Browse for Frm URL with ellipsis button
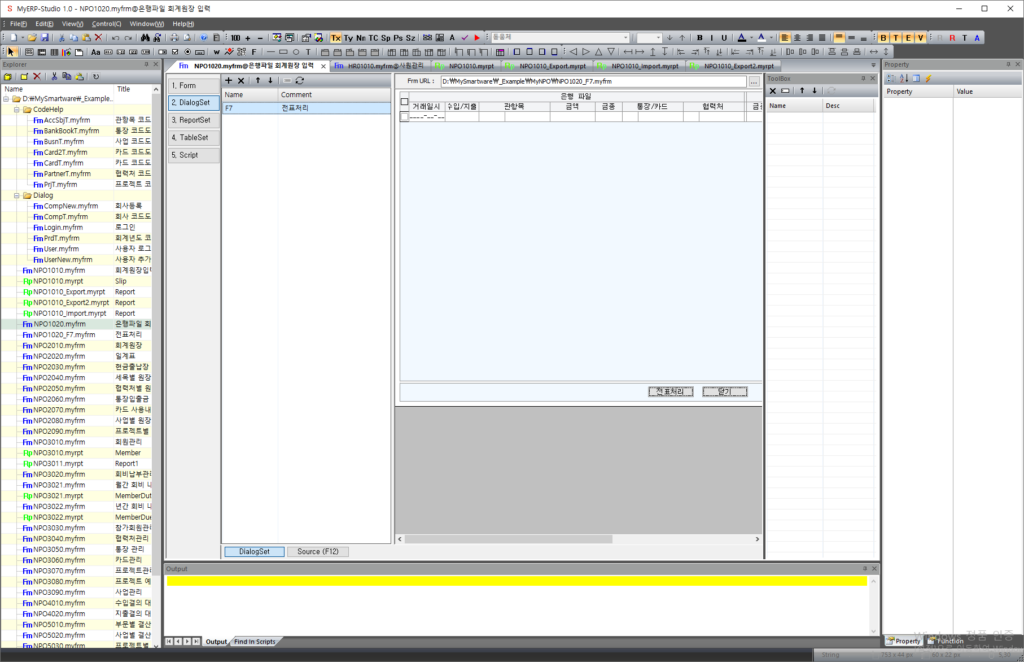The image size is (1024, 662). click(754, 82)
